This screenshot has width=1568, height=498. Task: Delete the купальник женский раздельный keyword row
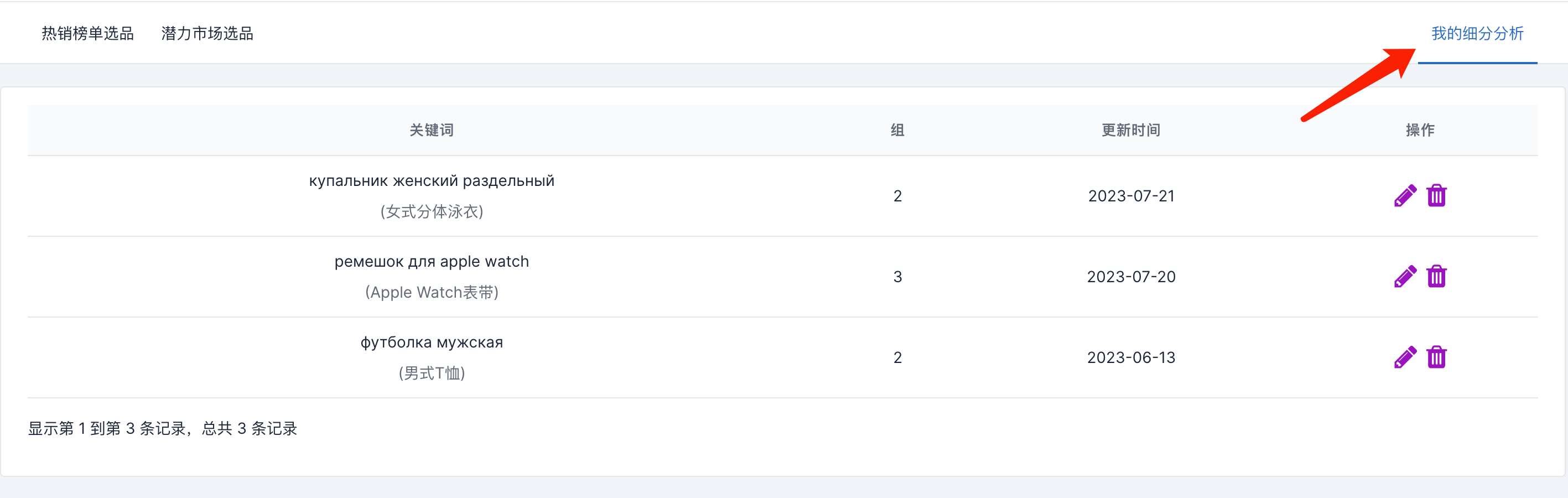(x=1436, y=196)
